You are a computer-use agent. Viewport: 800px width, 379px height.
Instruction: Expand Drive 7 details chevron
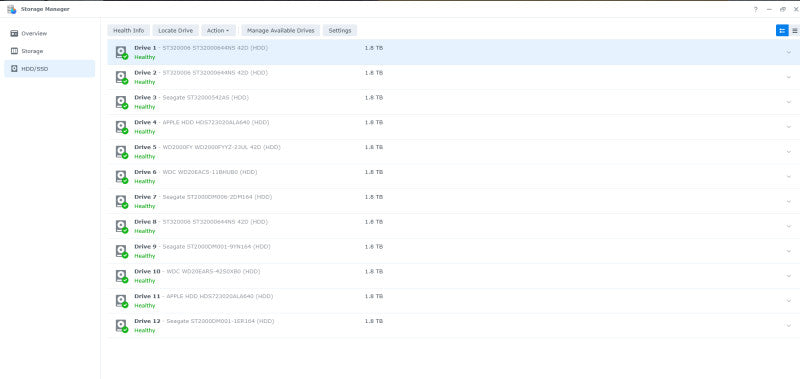pos(789,201)
